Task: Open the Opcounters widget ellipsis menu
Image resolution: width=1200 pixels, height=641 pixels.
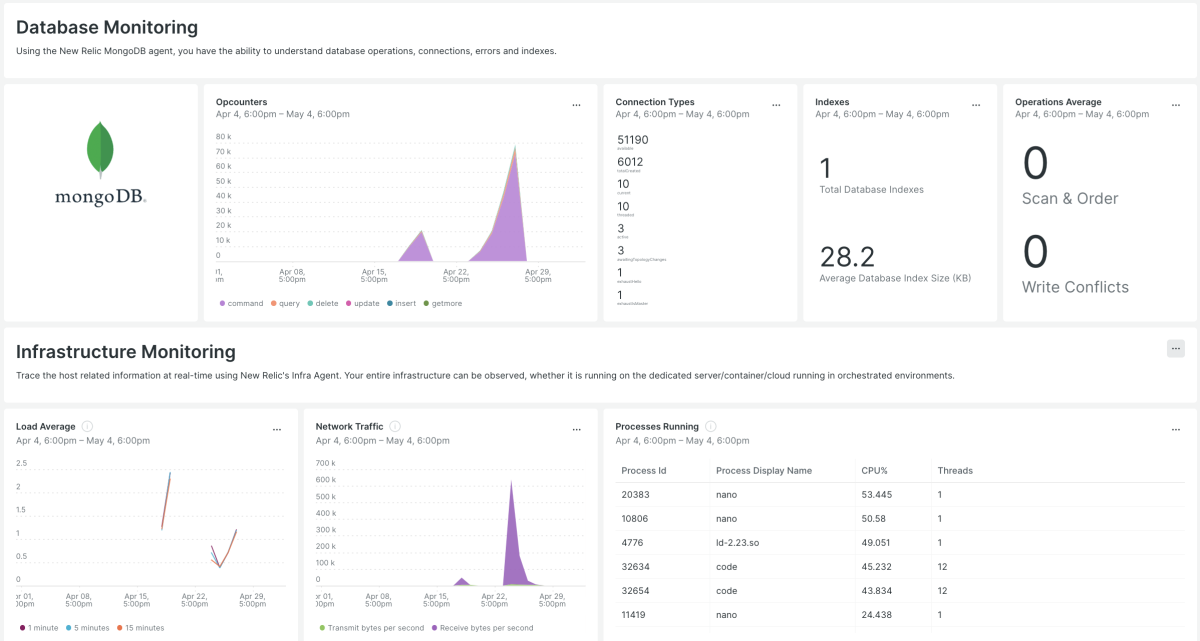Action: click(576, 105)
